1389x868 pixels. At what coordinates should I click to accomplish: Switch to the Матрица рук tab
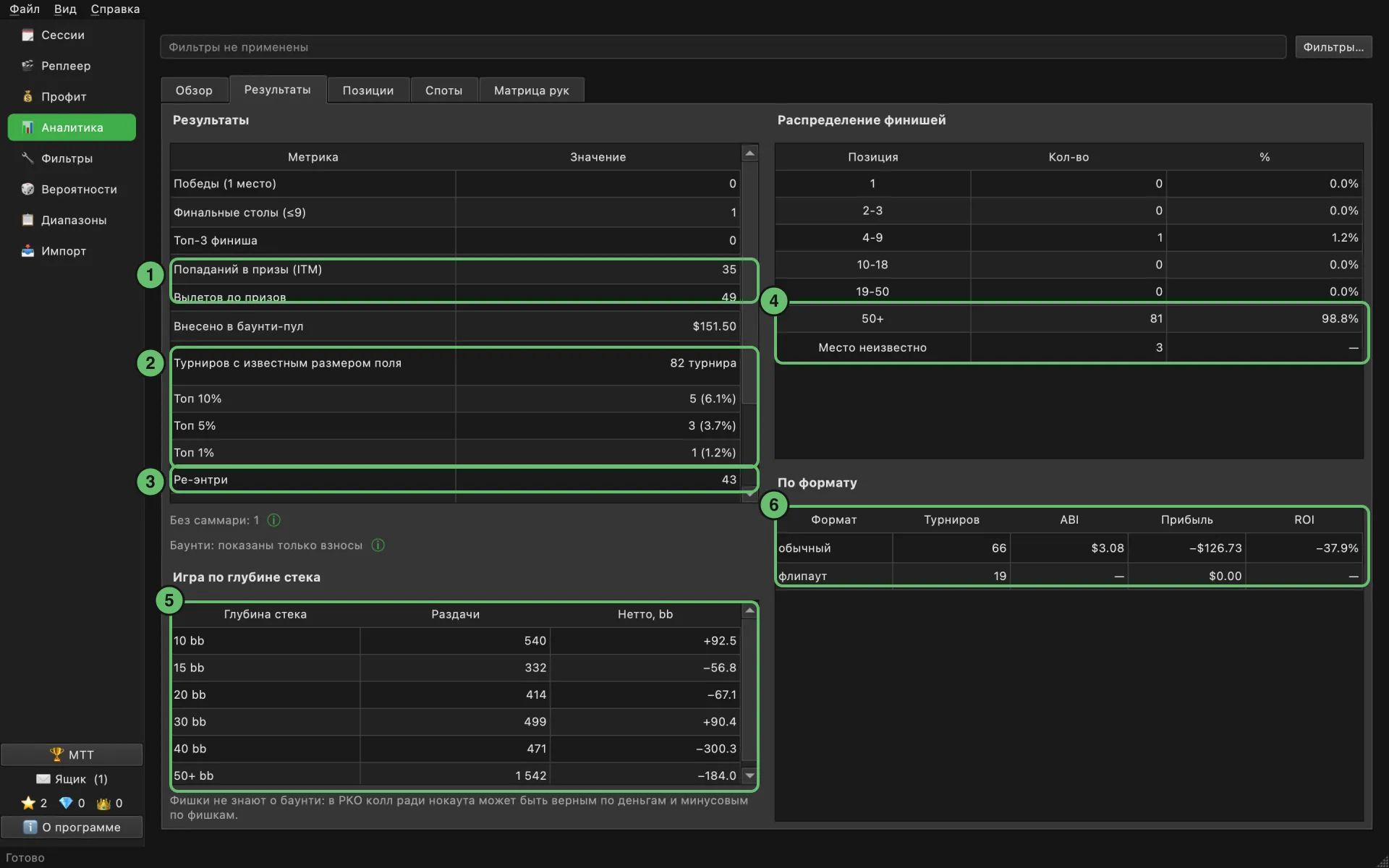[532, 90]
